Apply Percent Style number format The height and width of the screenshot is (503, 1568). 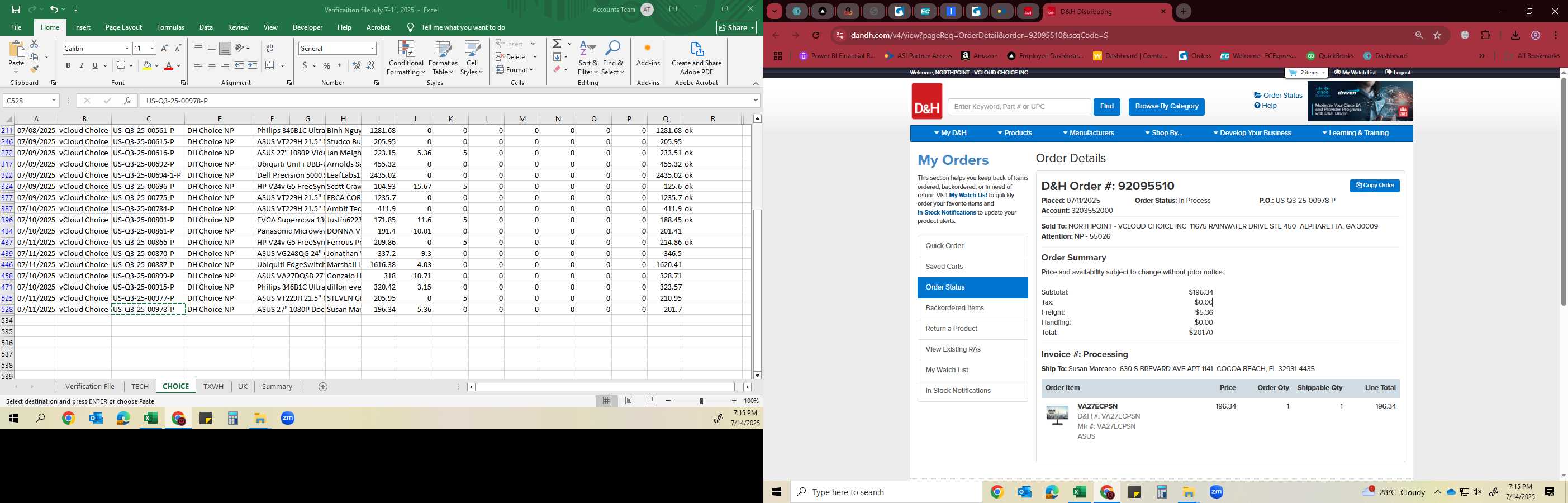click(x=327, y=65)
